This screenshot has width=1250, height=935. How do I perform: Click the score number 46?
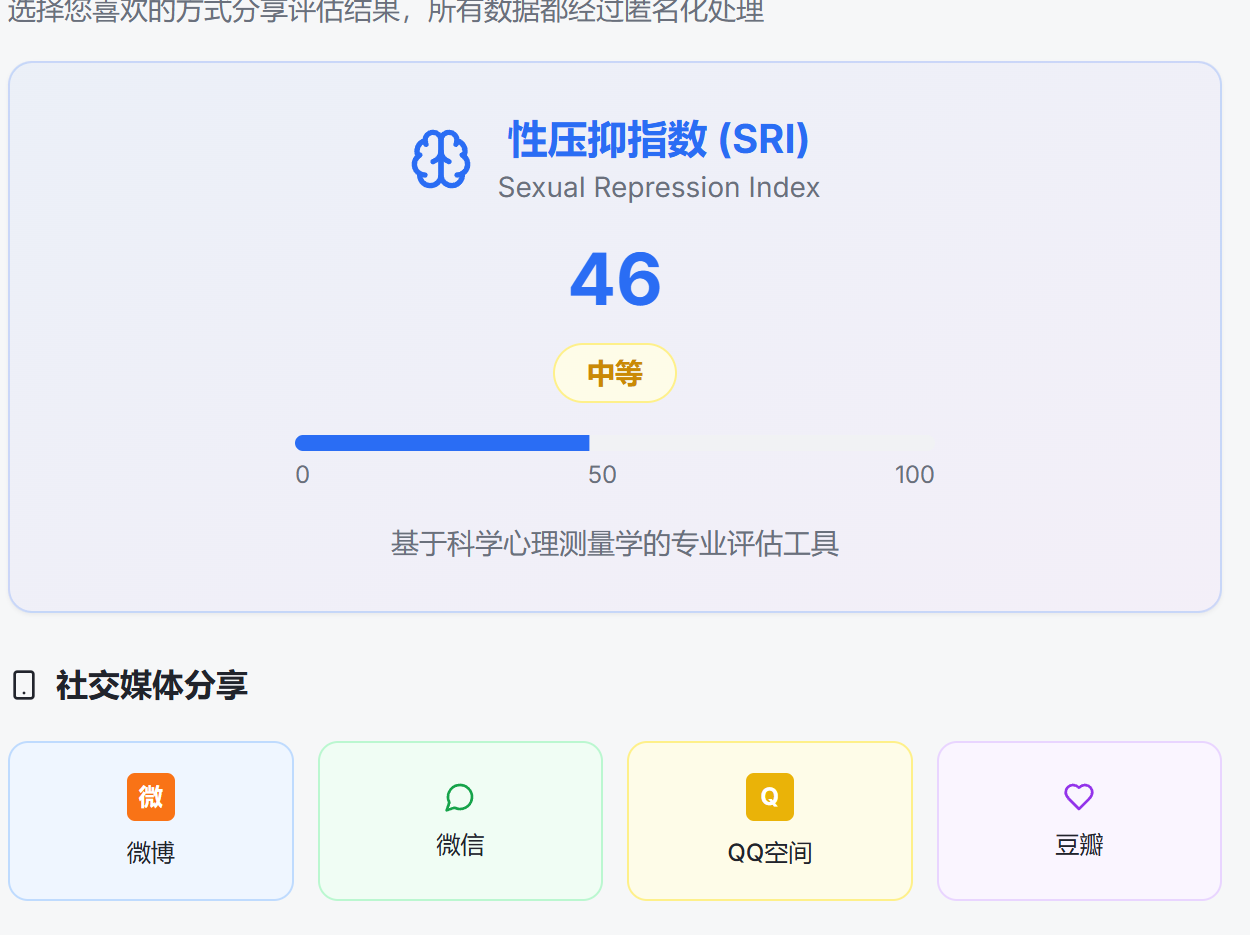tap(615, 279)
